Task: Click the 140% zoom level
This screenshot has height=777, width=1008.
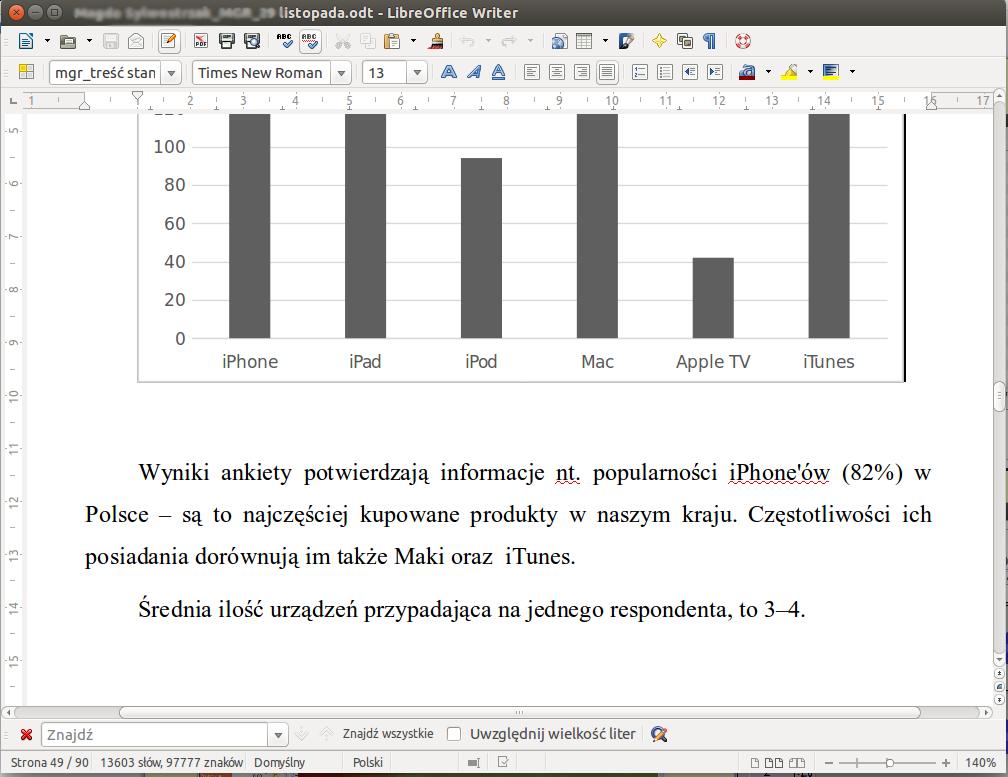Action: tap(980, 762)
